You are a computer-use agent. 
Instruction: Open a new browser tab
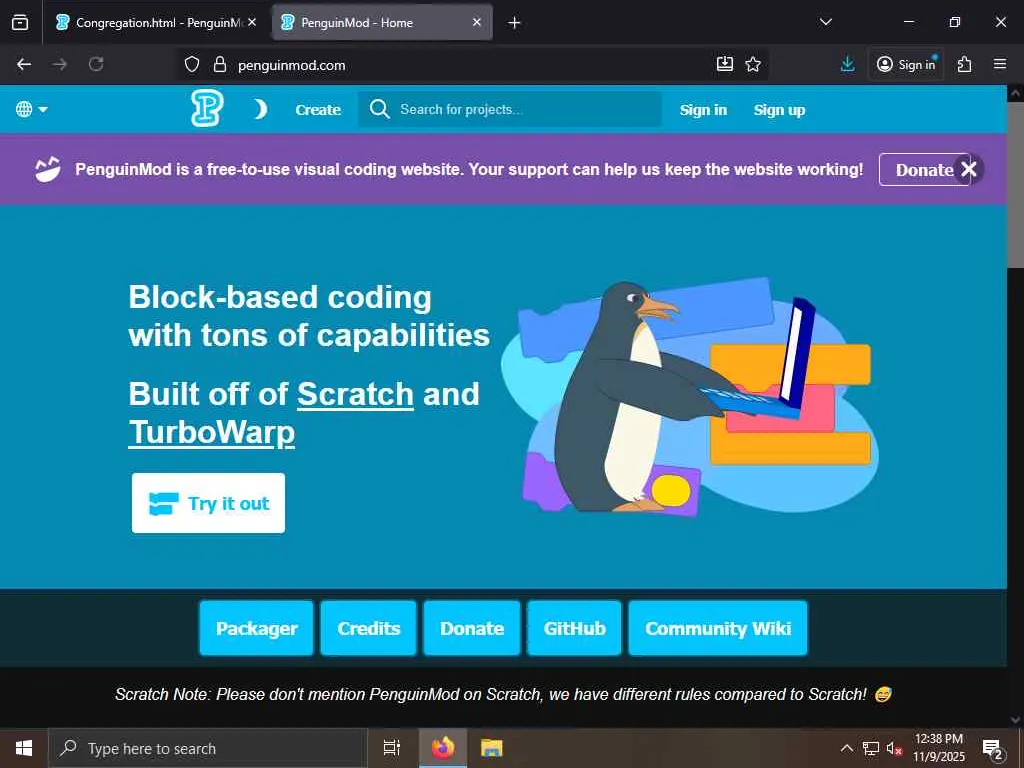515,23
